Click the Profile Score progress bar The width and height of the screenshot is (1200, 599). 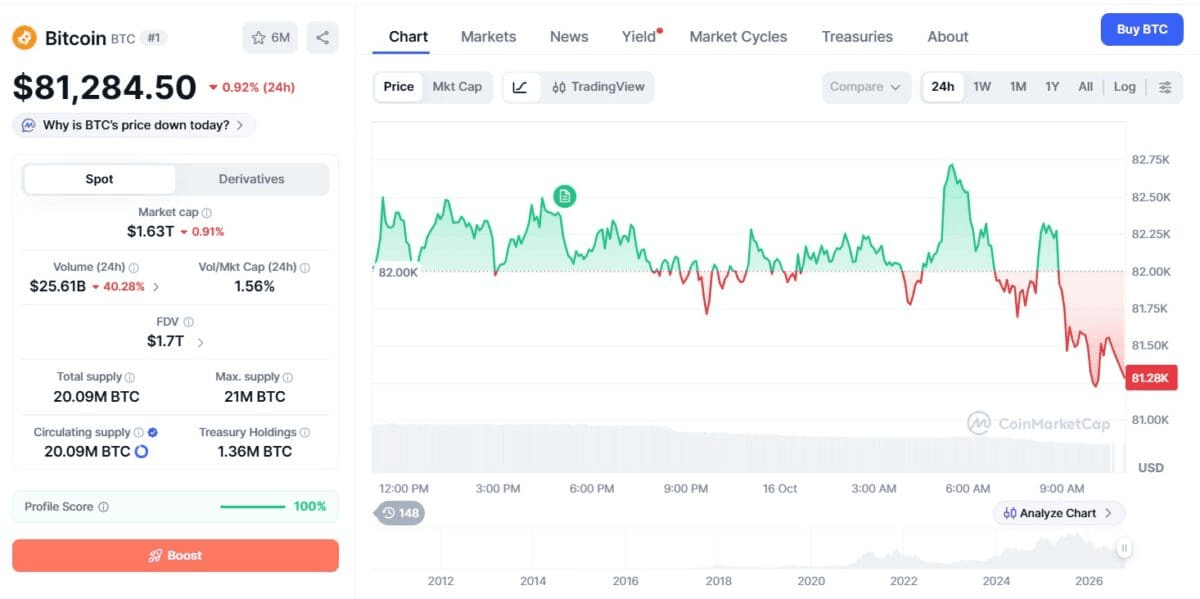pos(252,507)
